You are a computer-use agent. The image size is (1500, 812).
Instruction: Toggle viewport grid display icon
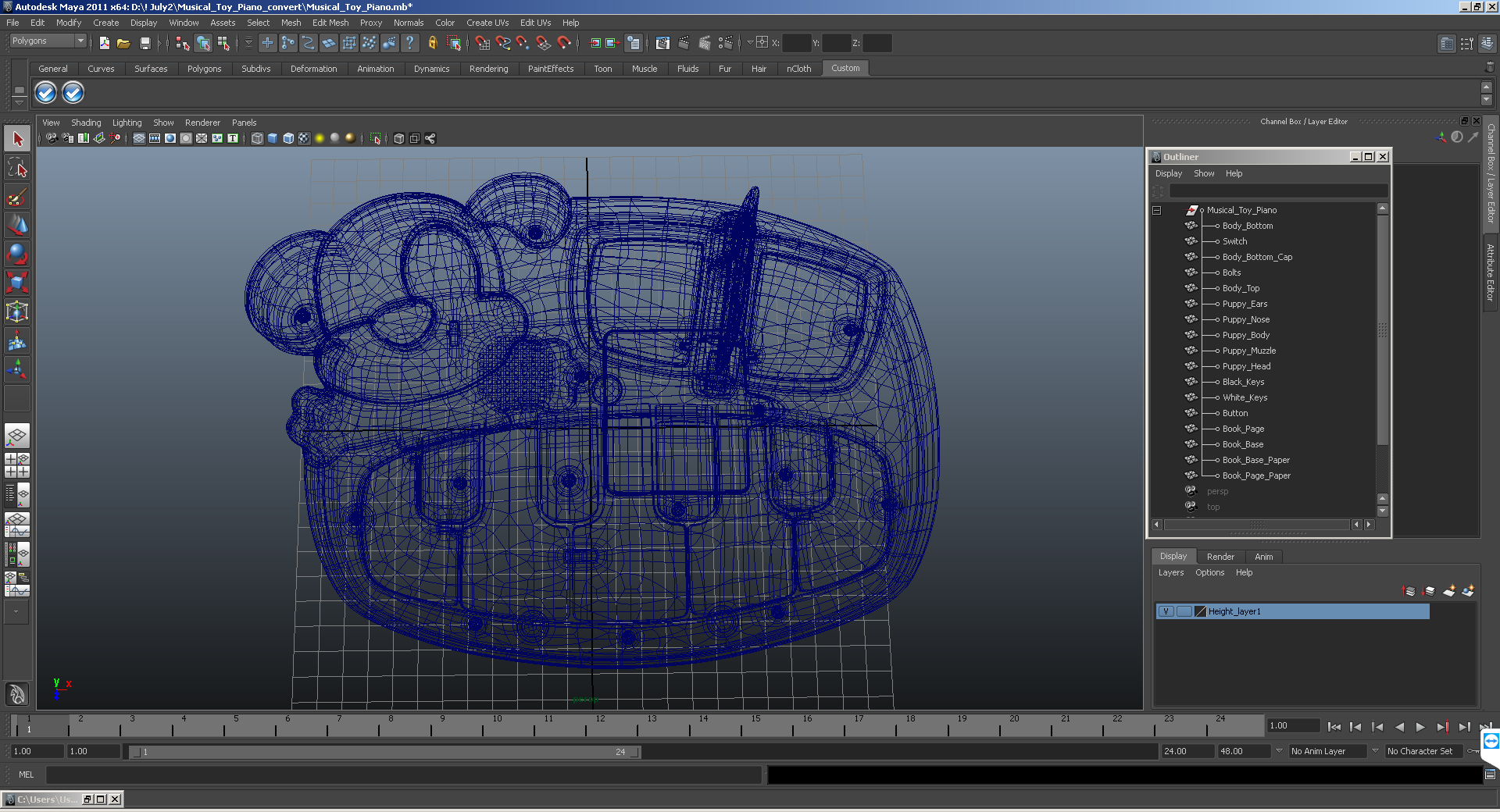click(139, 138)
